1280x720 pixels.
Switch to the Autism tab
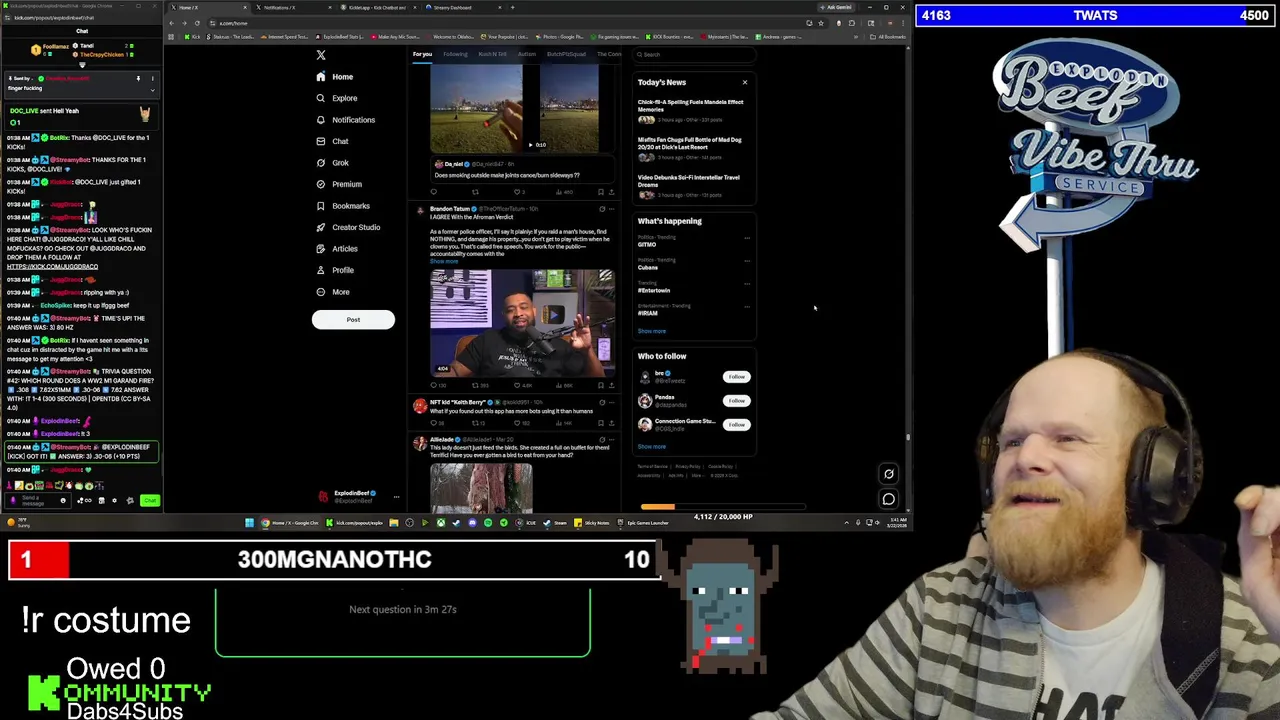[x=527, y=54]
